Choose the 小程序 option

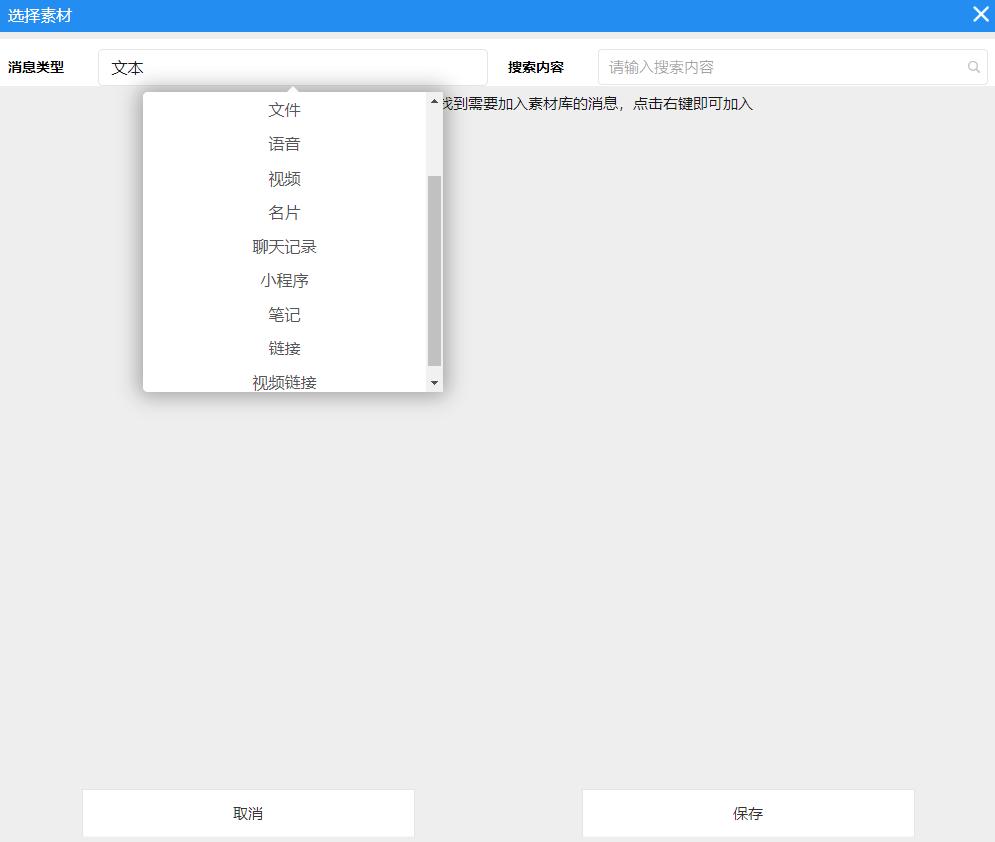tap(284, 280)
